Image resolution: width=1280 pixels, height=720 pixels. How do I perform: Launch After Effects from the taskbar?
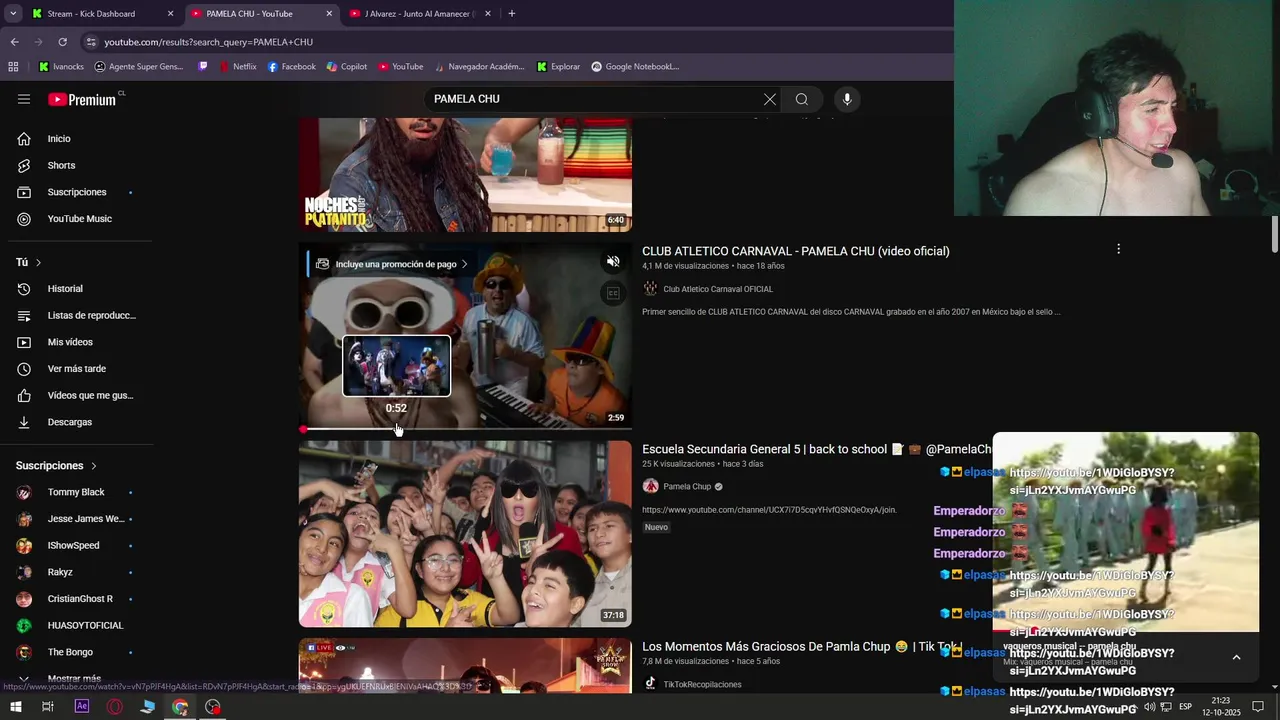click(82, 707)
